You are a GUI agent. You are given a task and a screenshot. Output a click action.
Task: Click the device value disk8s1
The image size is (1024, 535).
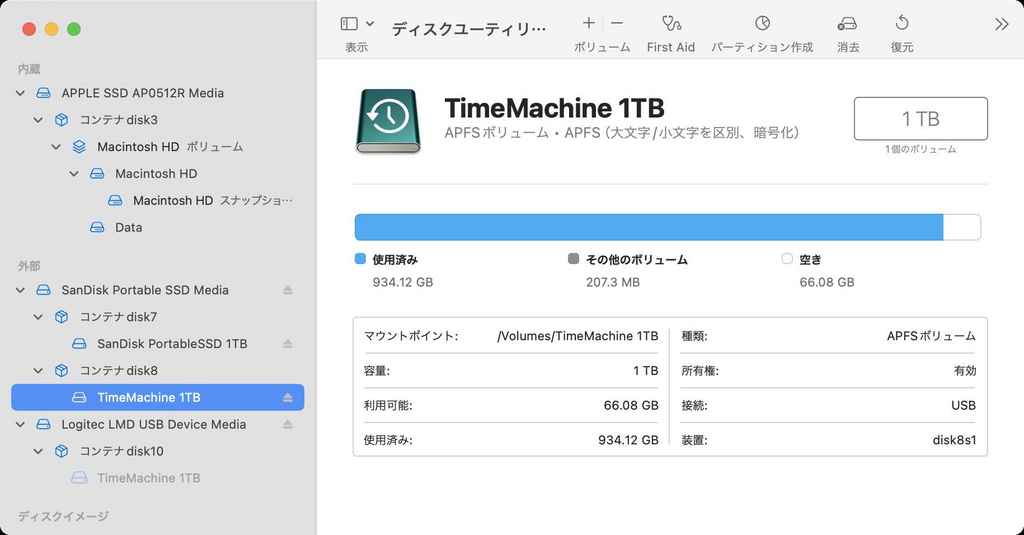(x=954, y=440)
